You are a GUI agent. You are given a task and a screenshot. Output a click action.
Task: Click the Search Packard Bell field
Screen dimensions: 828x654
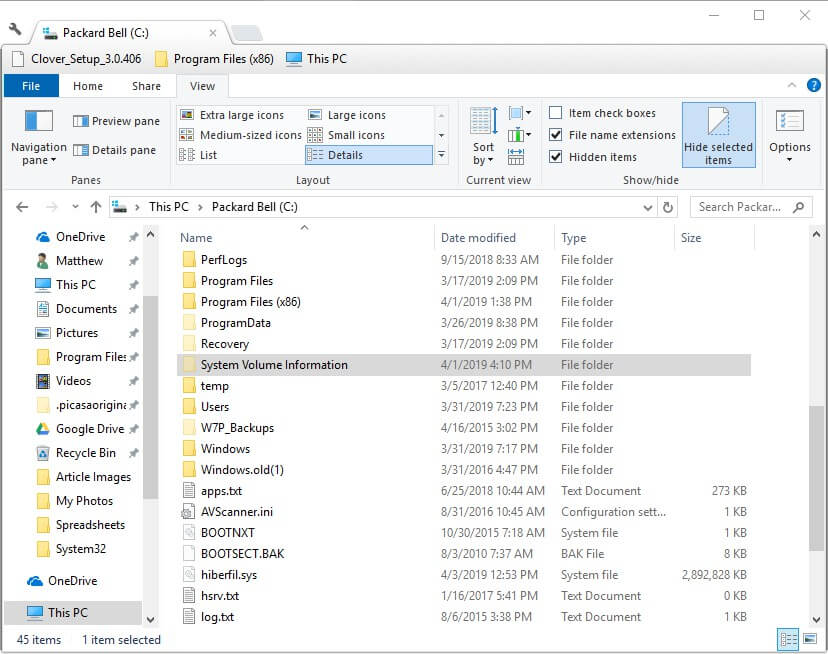point(750,207)
